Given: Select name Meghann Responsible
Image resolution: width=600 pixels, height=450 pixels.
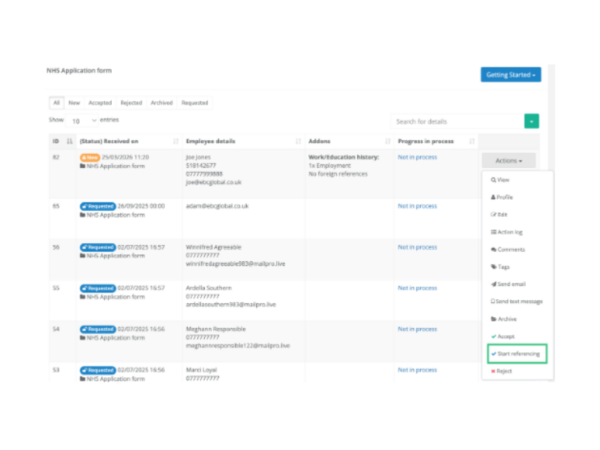Looking at the screenshot, I should 216,329.
